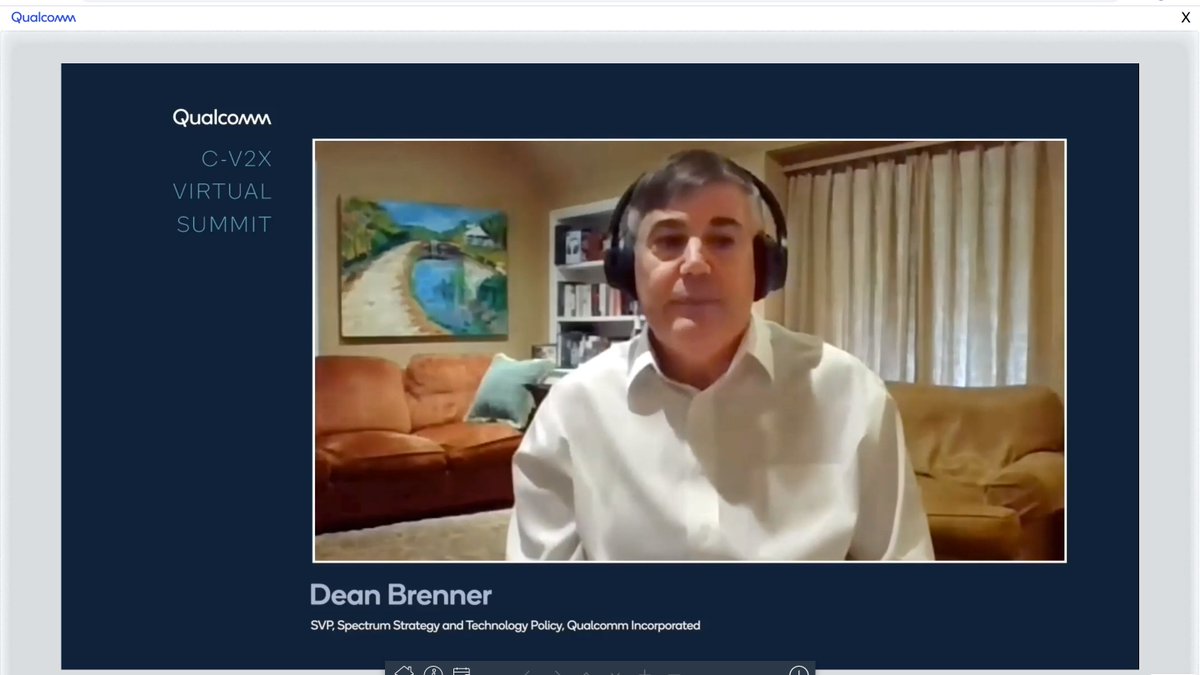Click the circular person icon in bottom toolbar

click(x=433, y=671)
